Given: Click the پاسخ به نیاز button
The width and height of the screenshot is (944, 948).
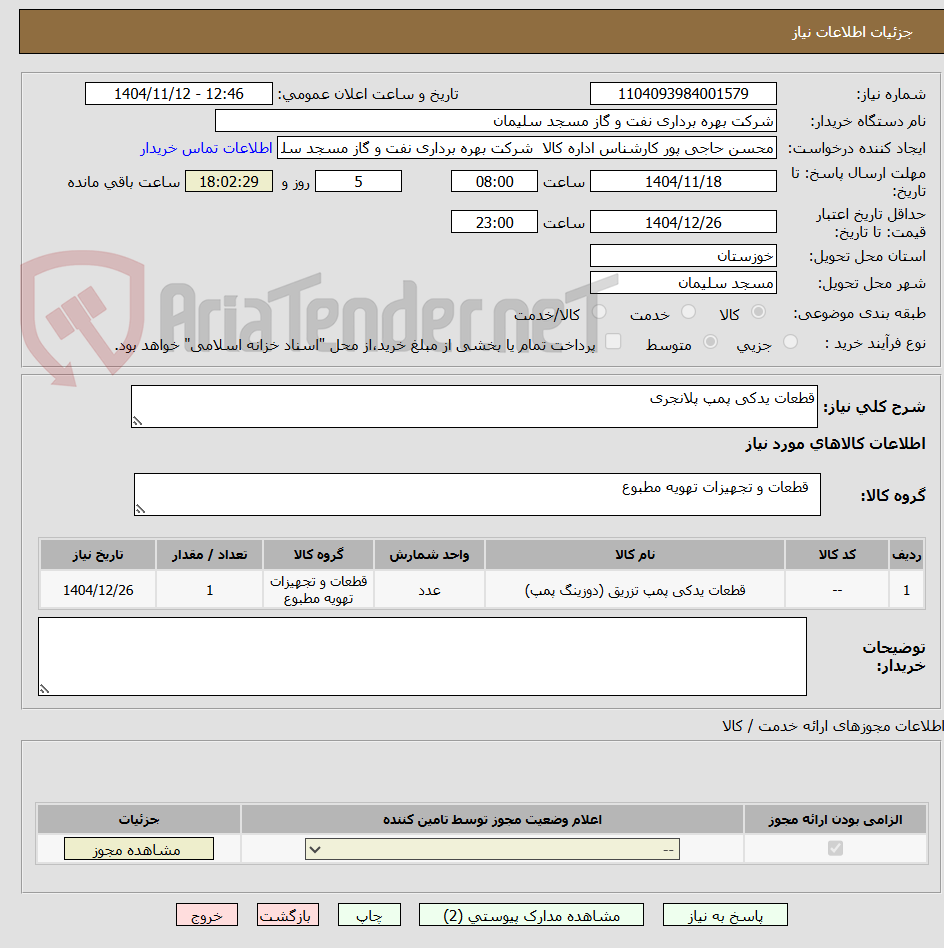Looking at the screenshot, I should click(725, 915).
